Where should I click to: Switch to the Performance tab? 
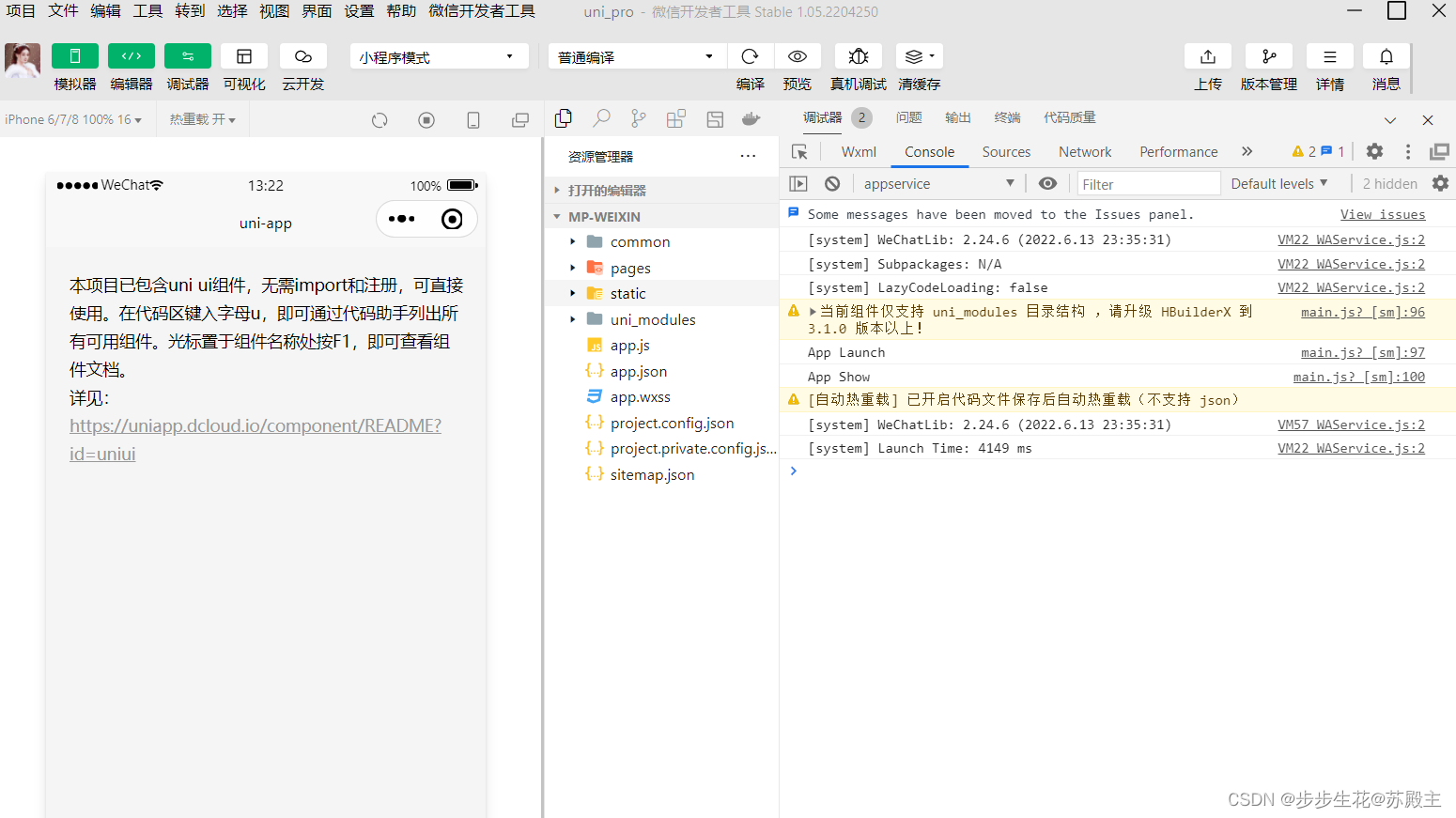pyautogui.click(x=1178, y=151)
